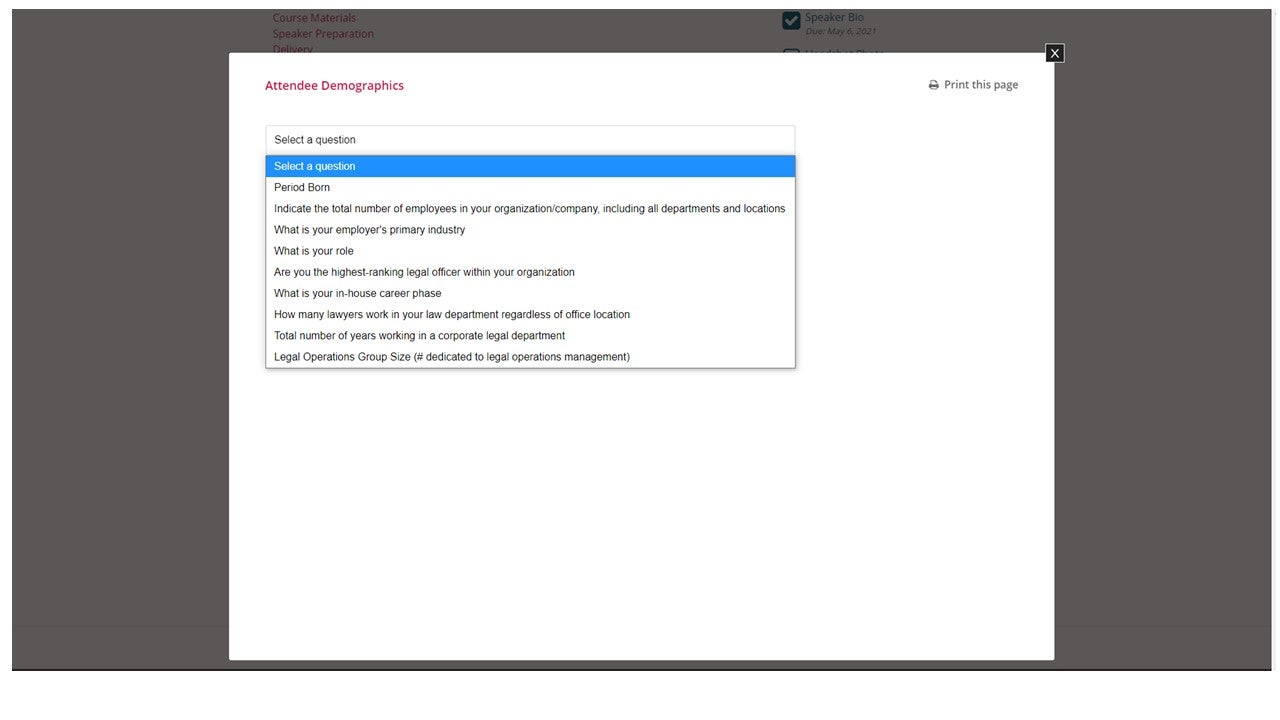Select 'What is your employer's primary industry'
The width and height of the screenshot is (1280, 720).
click(x=369, y=230)
